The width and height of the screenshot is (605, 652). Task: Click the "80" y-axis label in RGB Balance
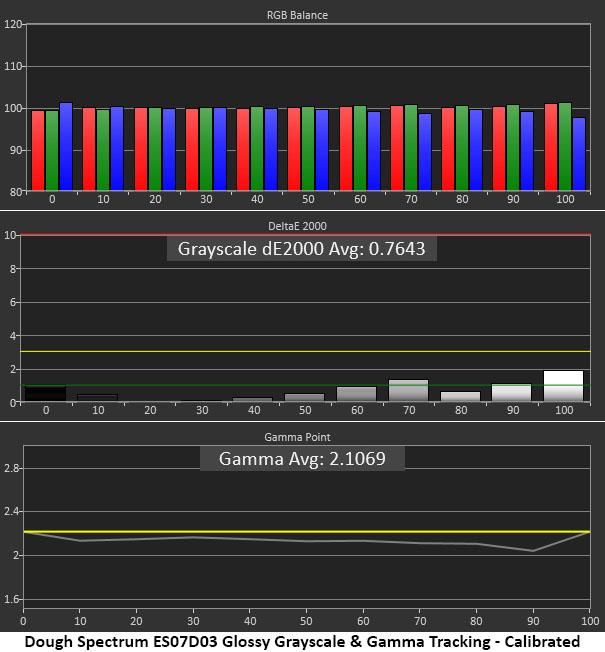pos(15,192)
